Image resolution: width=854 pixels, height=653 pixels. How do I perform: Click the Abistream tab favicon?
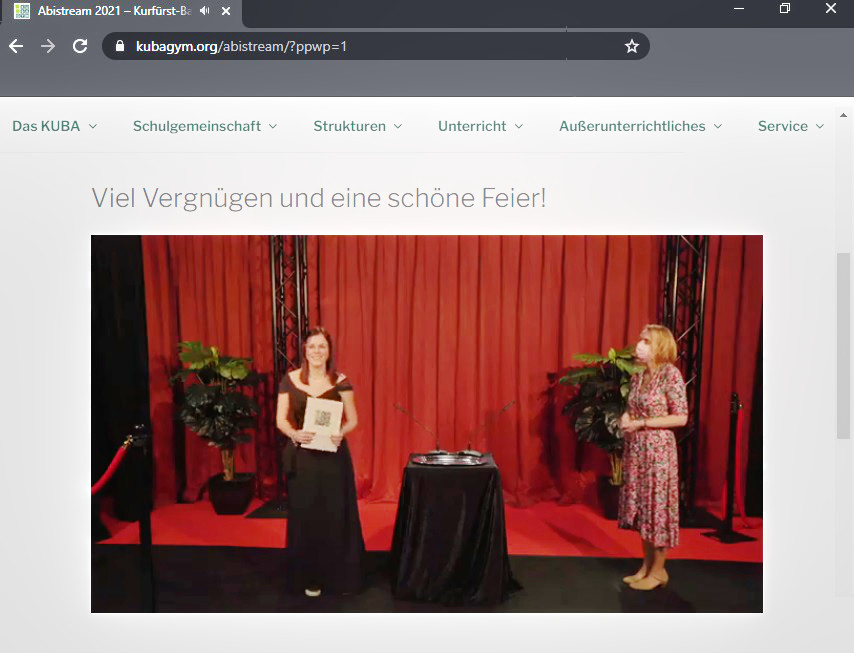click(22, 10)
